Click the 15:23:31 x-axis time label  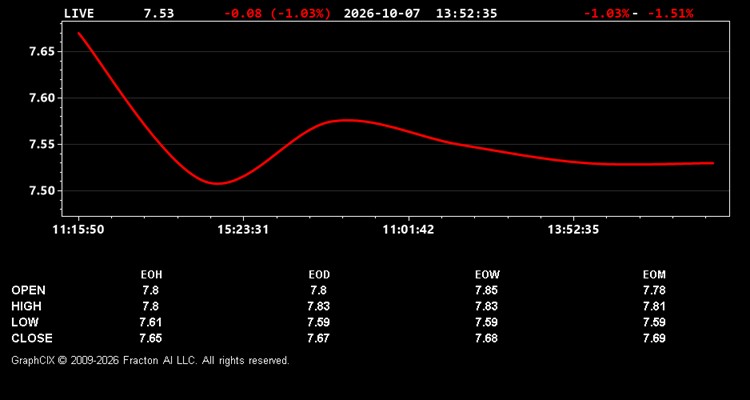243,230
